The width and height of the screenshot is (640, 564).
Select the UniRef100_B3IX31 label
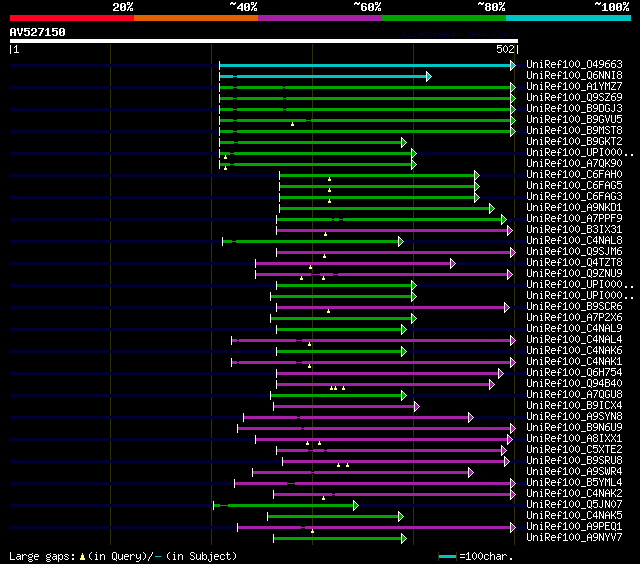click(574, 230)
